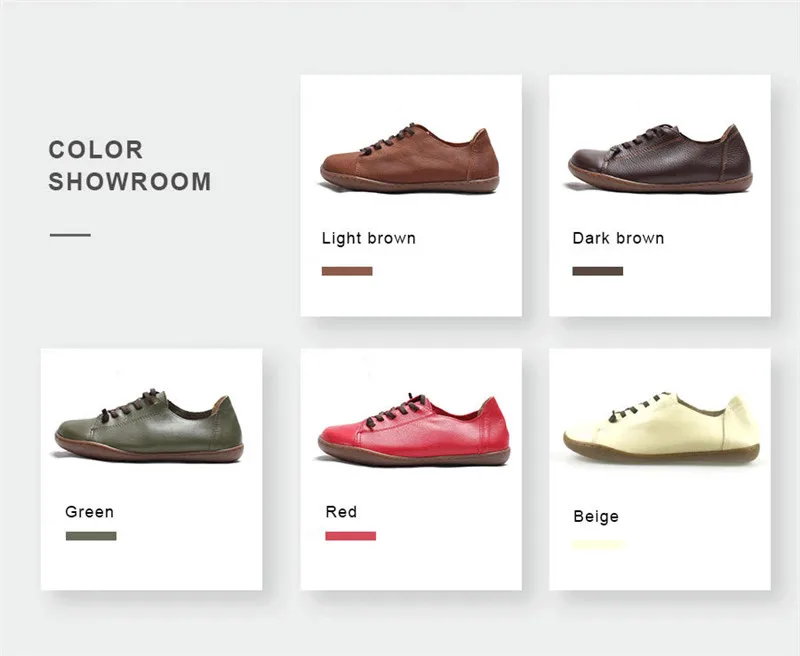Select the green shoe picture

point(149,425)
